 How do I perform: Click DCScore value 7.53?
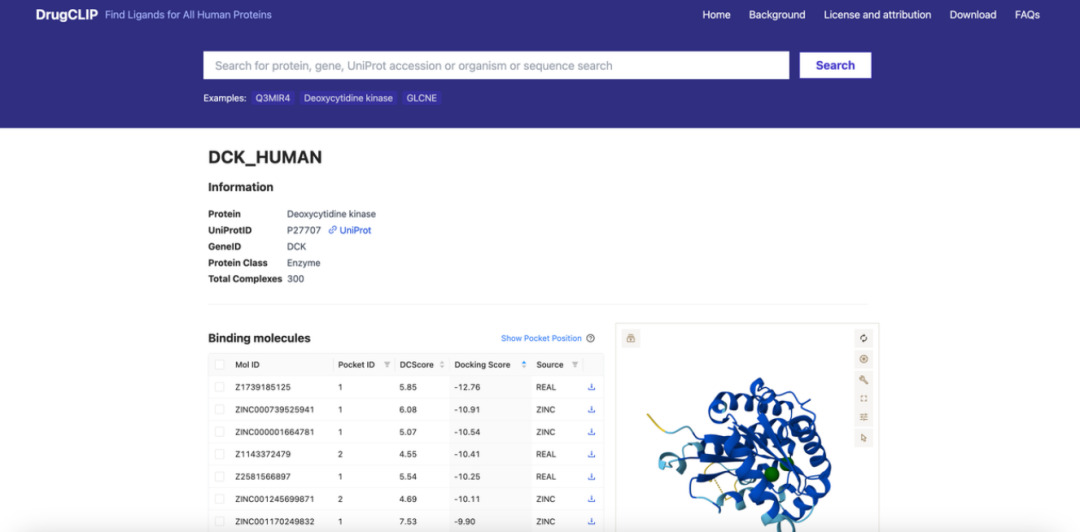tap(408, 522)
